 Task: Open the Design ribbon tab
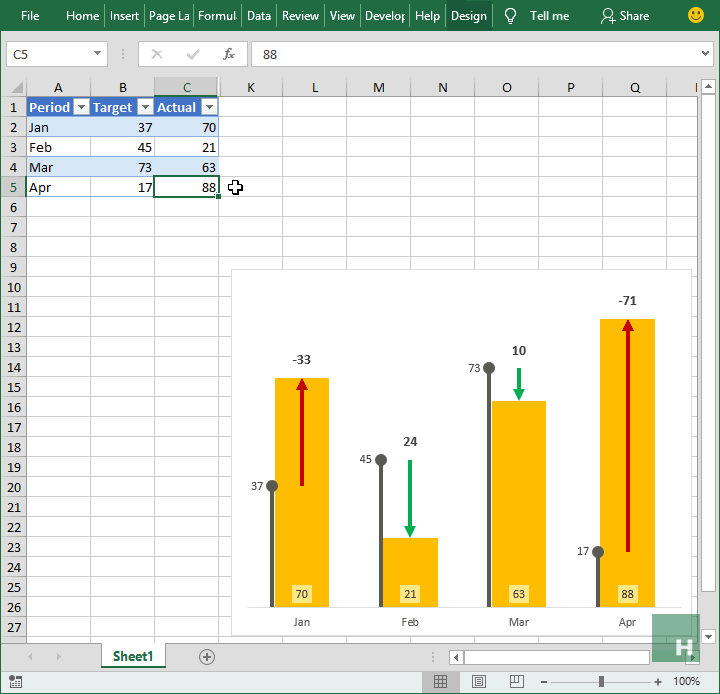[468, 16]
